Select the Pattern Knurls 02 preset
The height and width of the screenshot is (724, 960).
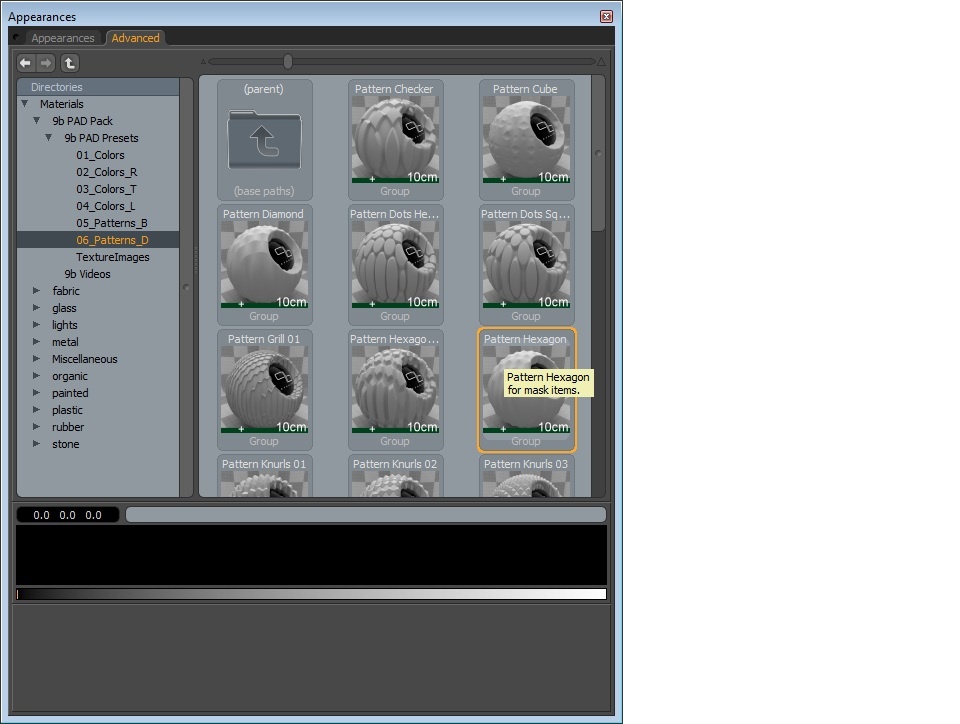click(x=396, y=476)
